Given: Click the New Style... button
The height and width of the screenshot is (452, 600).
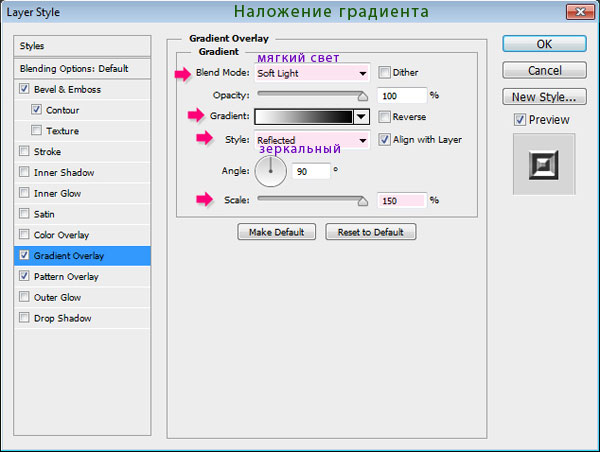Looking at the screenshot, I should [x=544, y=97].
